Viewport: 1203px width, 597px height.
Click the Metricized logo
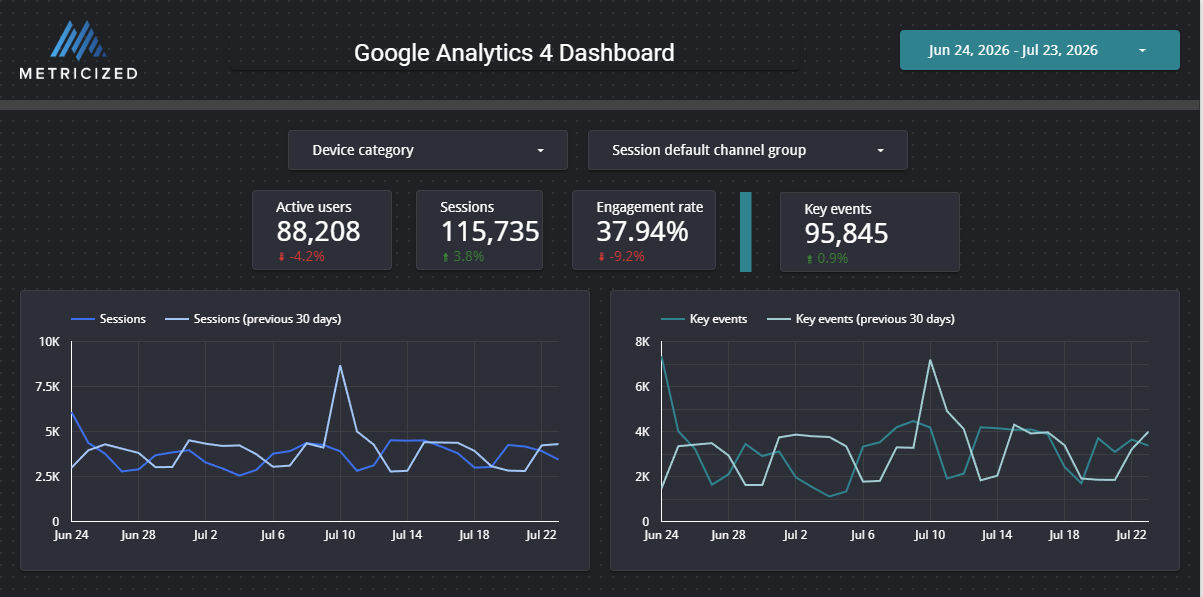[x=78, y=50]
